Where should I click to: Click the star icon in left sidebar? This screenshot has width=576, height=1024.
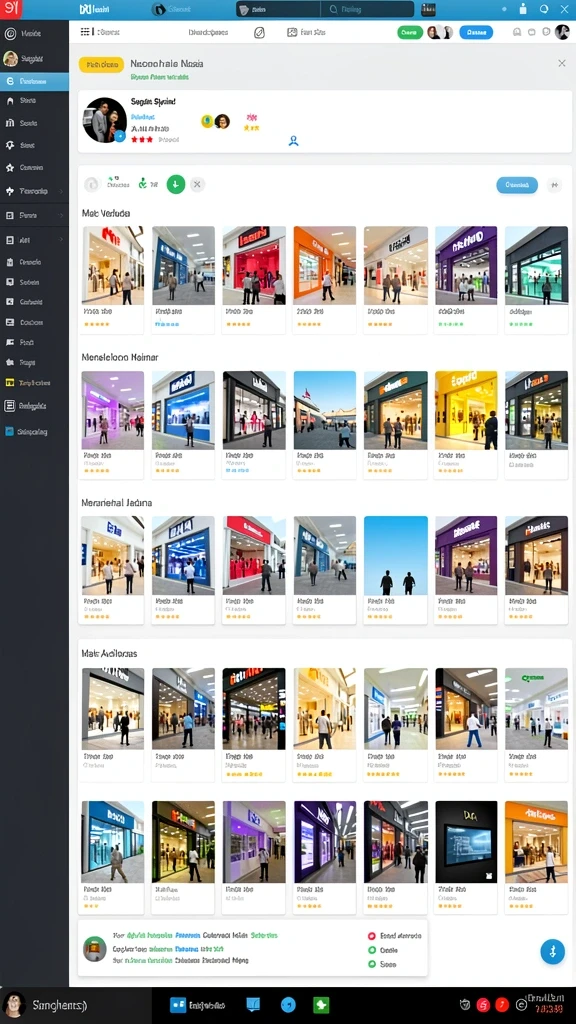pos(10,168)
